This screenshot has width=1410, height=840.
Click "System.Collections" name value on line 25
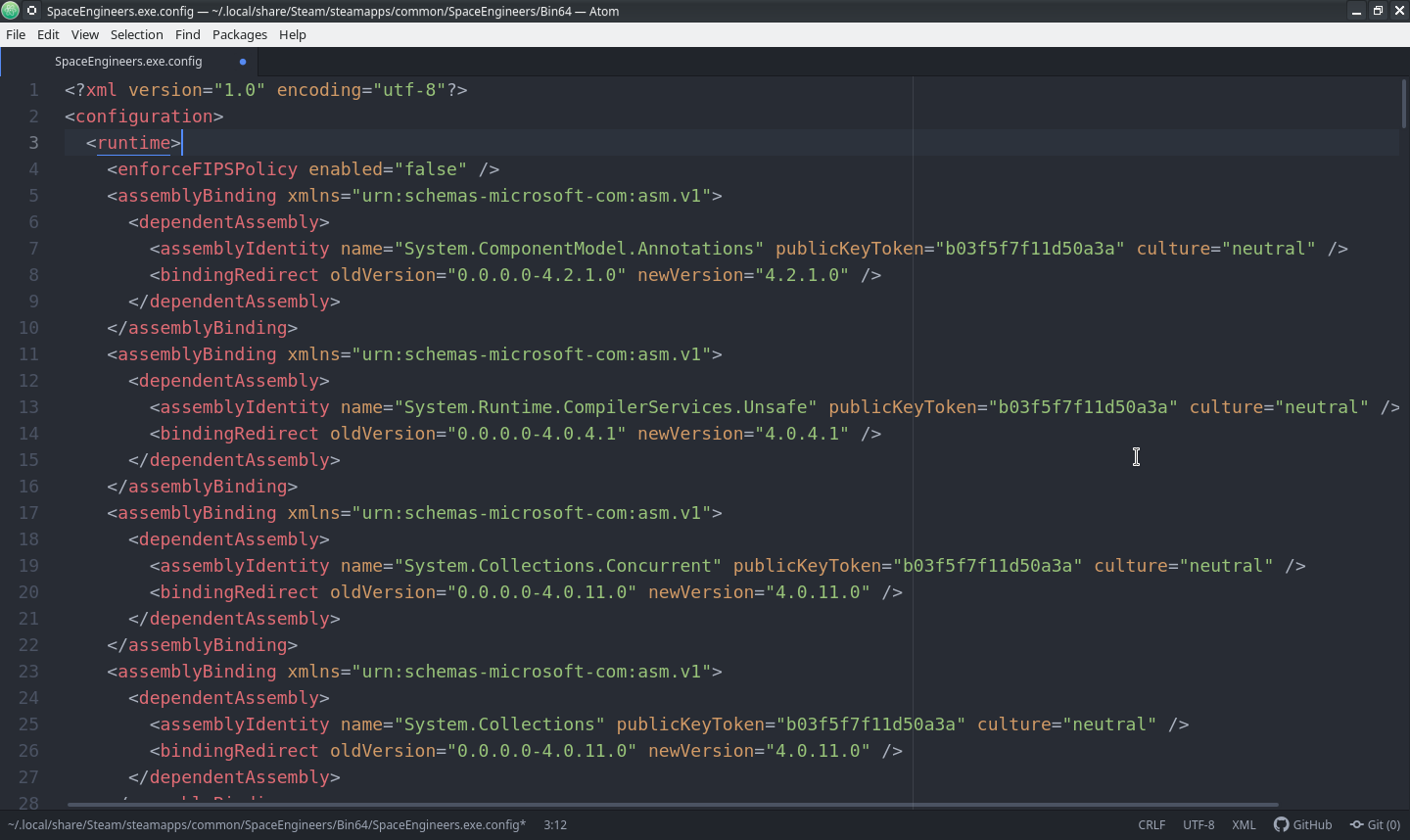(499, 723)
